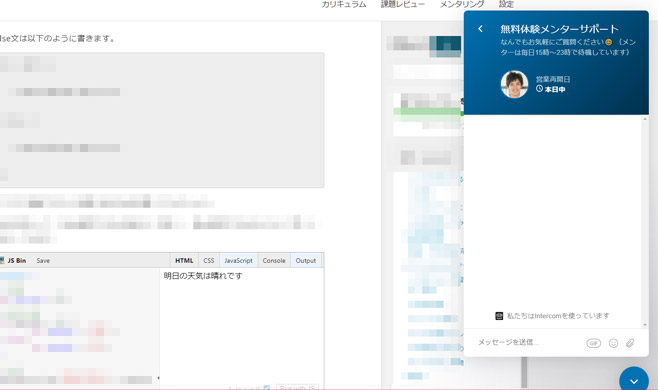Screen dimensions: 658x390
Task: Open the emoji picker in chat
Action: click(614, 343)
